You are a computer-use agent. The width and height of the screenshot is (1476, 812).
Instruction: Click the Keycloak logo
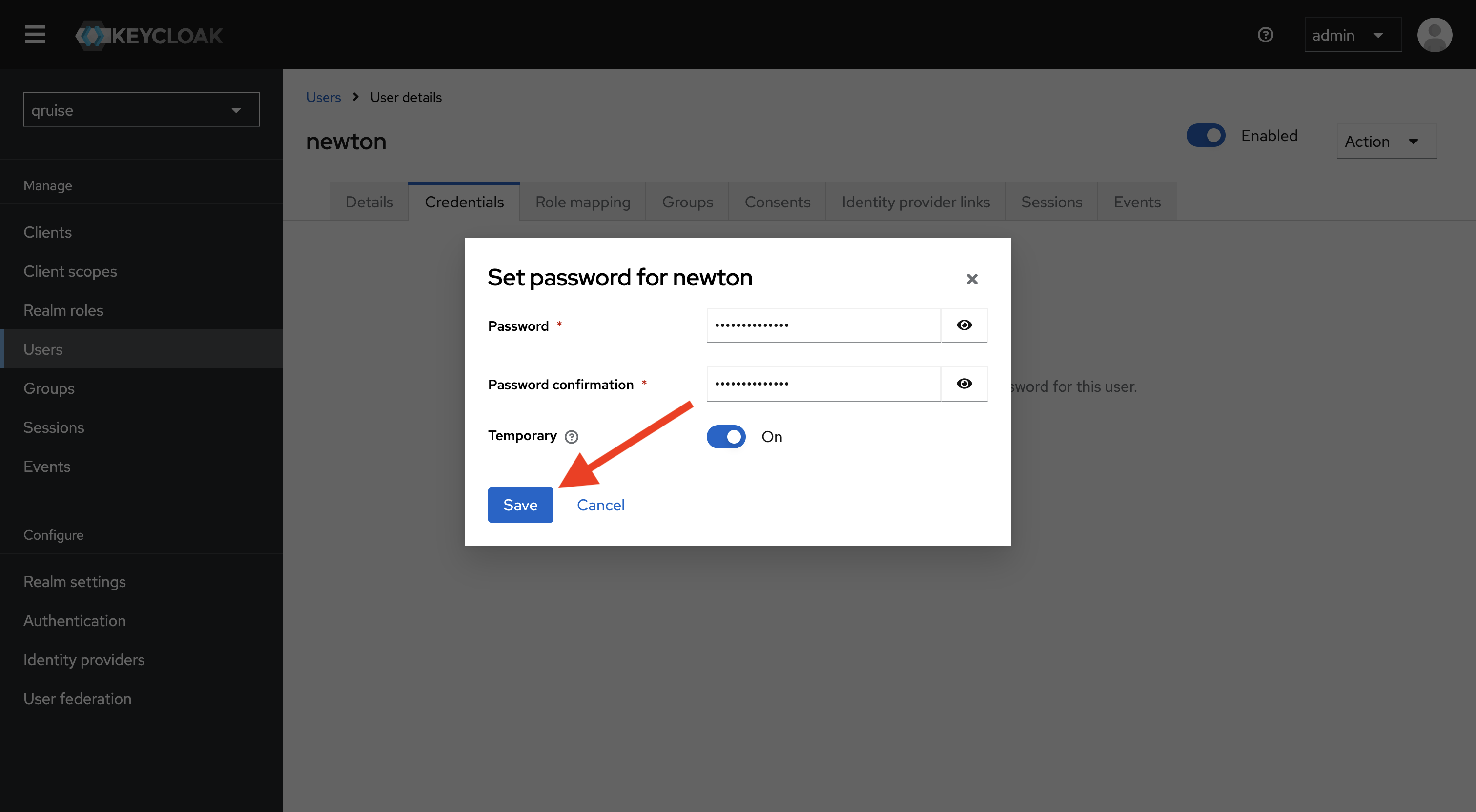click(149, 36)
